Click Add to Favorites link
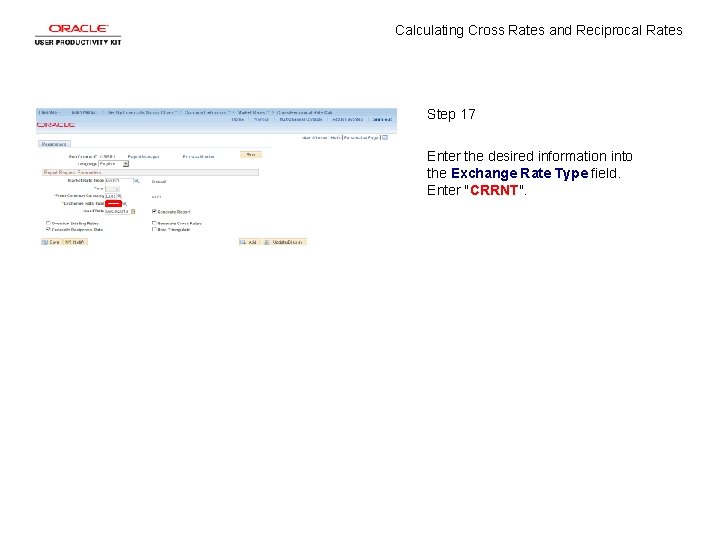Viewport: 720px width, 540px height. click(347, 119)
